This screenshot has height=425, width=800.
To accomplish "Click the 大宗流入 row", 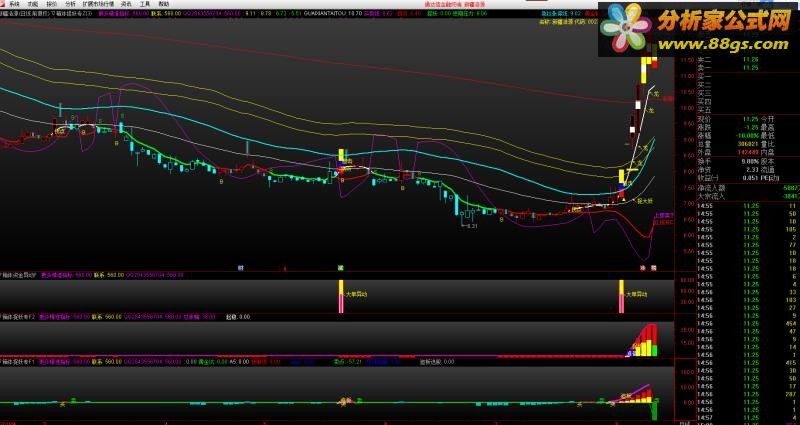I will (x=748, y=196).
